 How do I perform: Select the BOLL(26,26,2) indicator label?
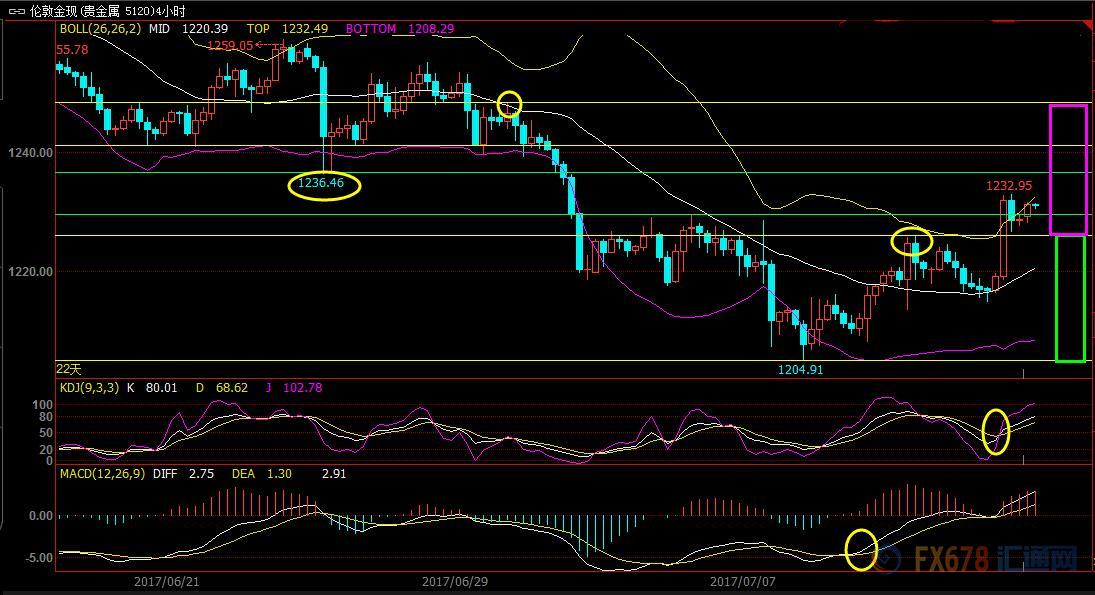point(100,29)
